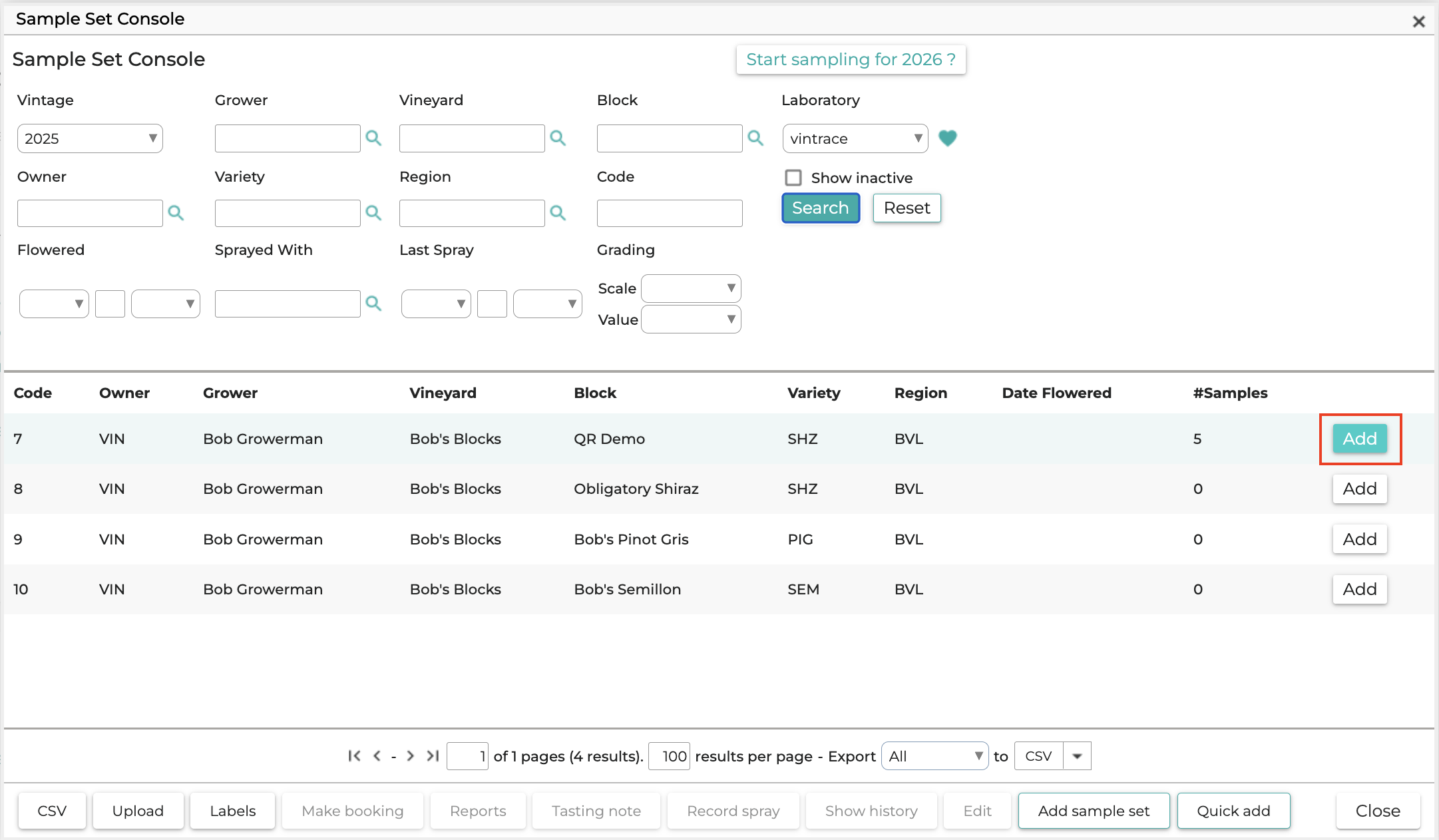Open the first Last Spray dropdown
1439x840 pixels.
coord(436,304)
